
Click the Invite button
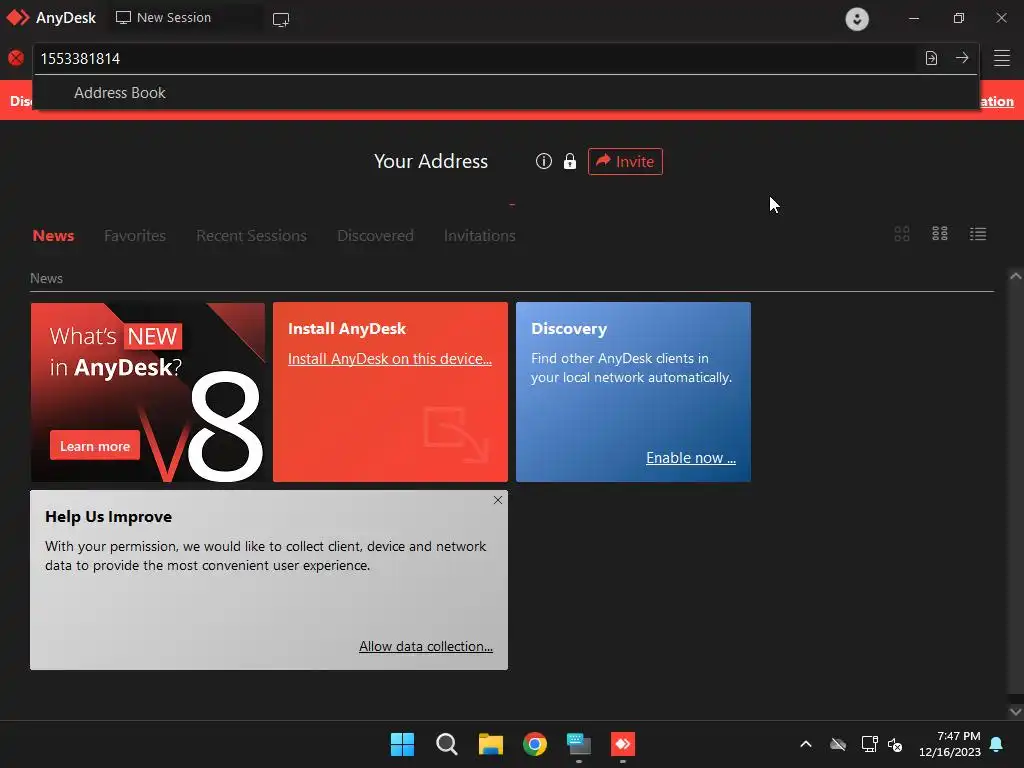[x=625, y=161]
